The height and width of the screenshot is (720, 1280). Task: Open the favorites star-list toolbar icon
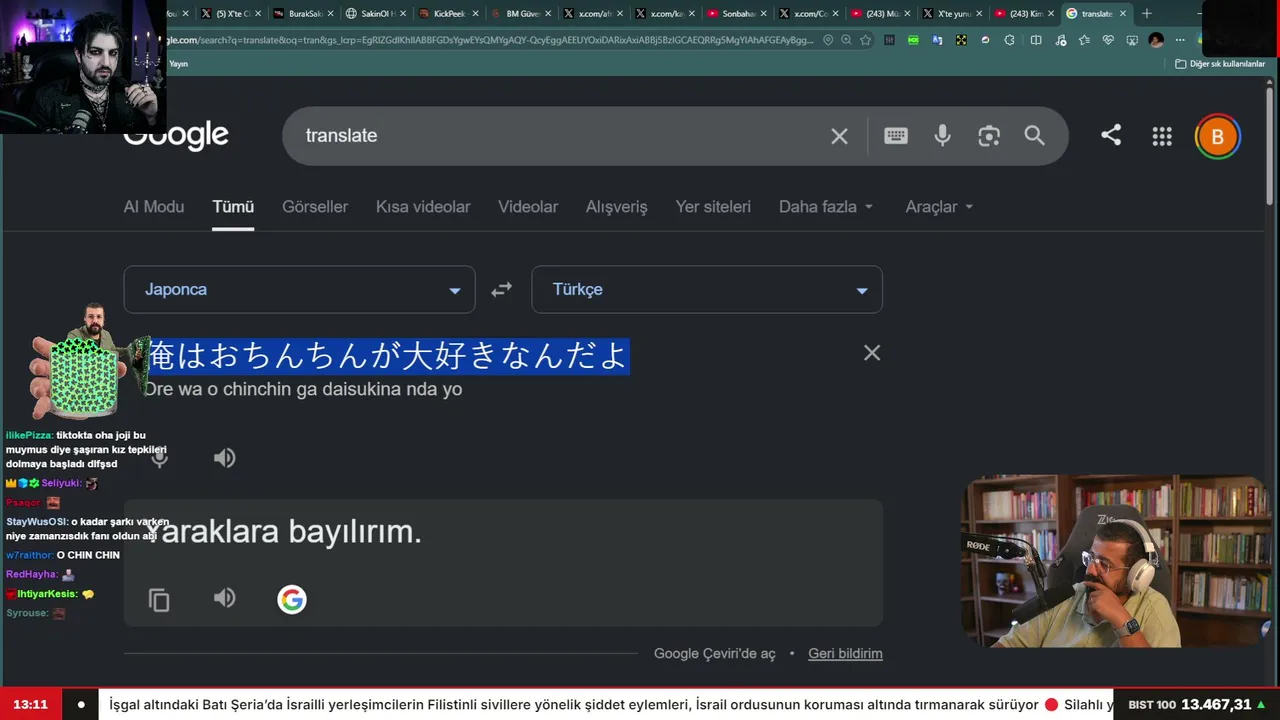[x=1084, y=40]
